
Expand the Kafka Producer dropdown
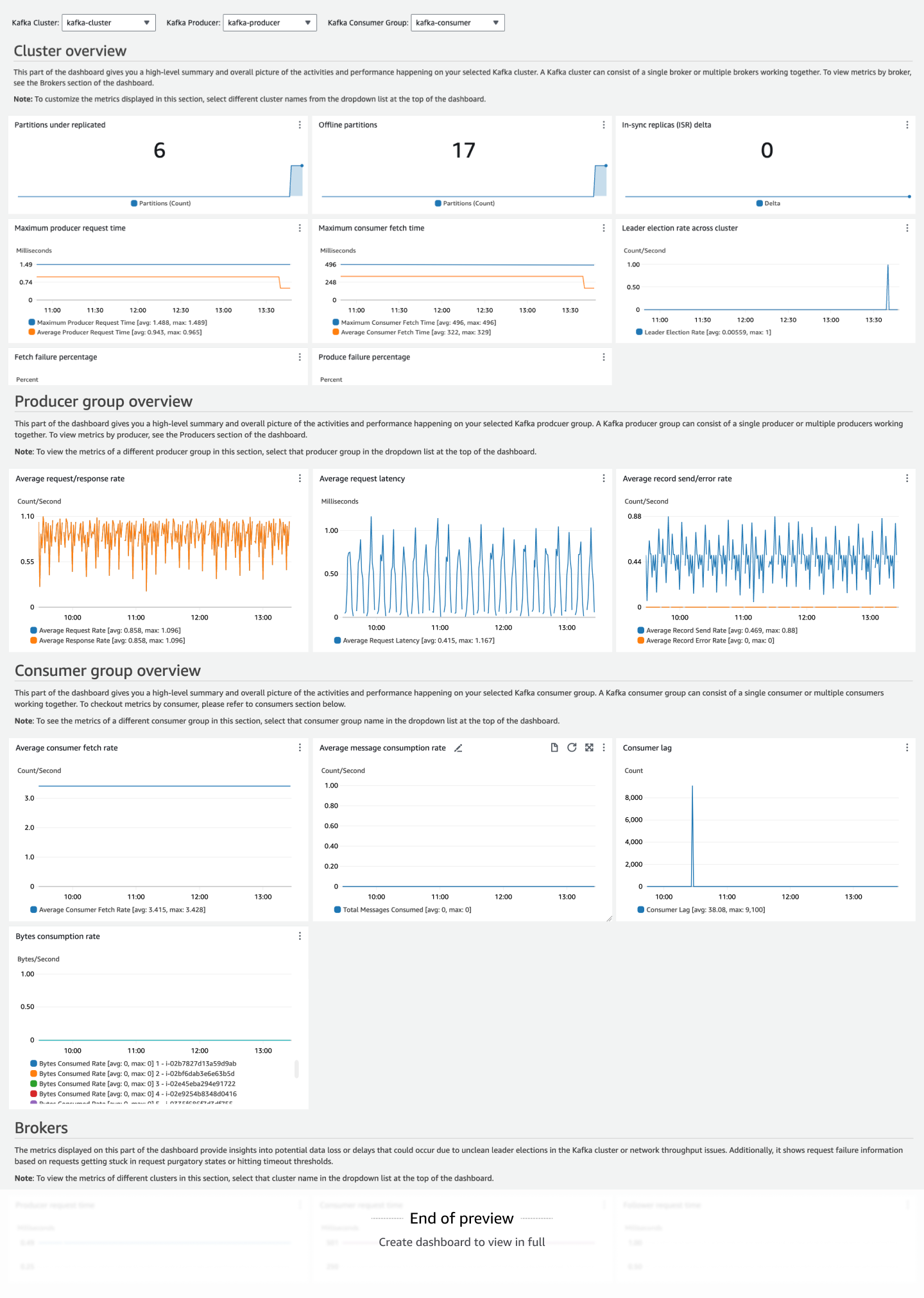click(269, 23)
